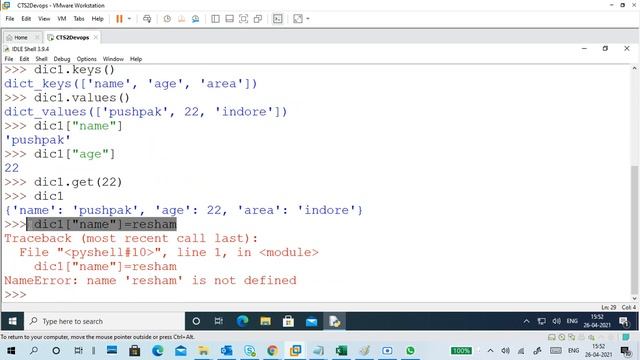
Task: Click the host battery 100% indicator
Action: [461, 351]
